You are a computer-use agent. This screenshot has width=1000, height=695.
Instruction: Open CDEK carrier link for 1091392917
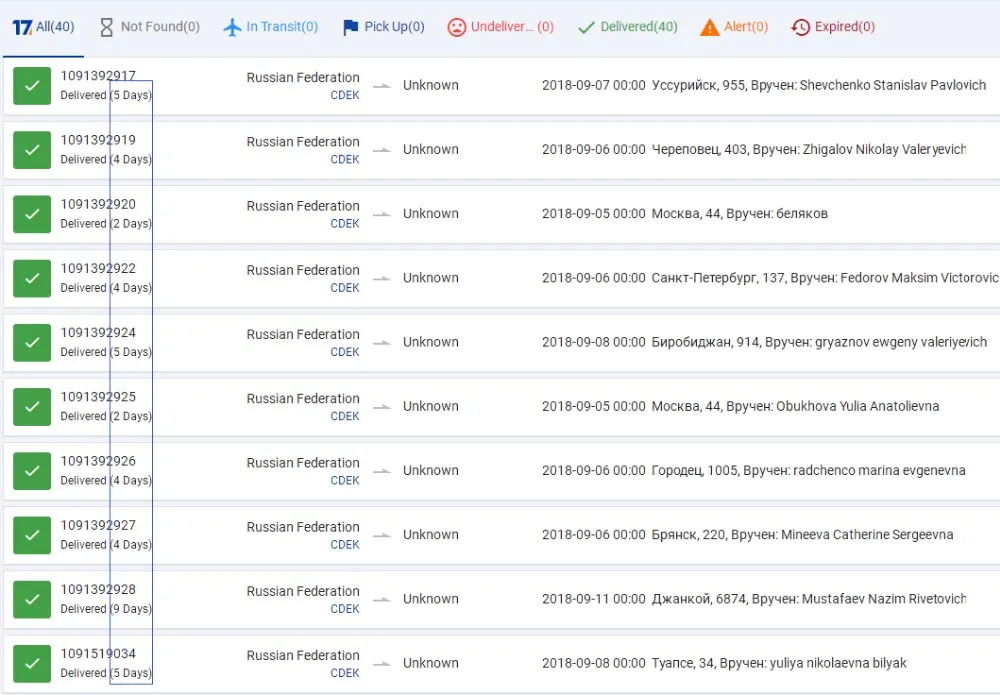(345, 95)
